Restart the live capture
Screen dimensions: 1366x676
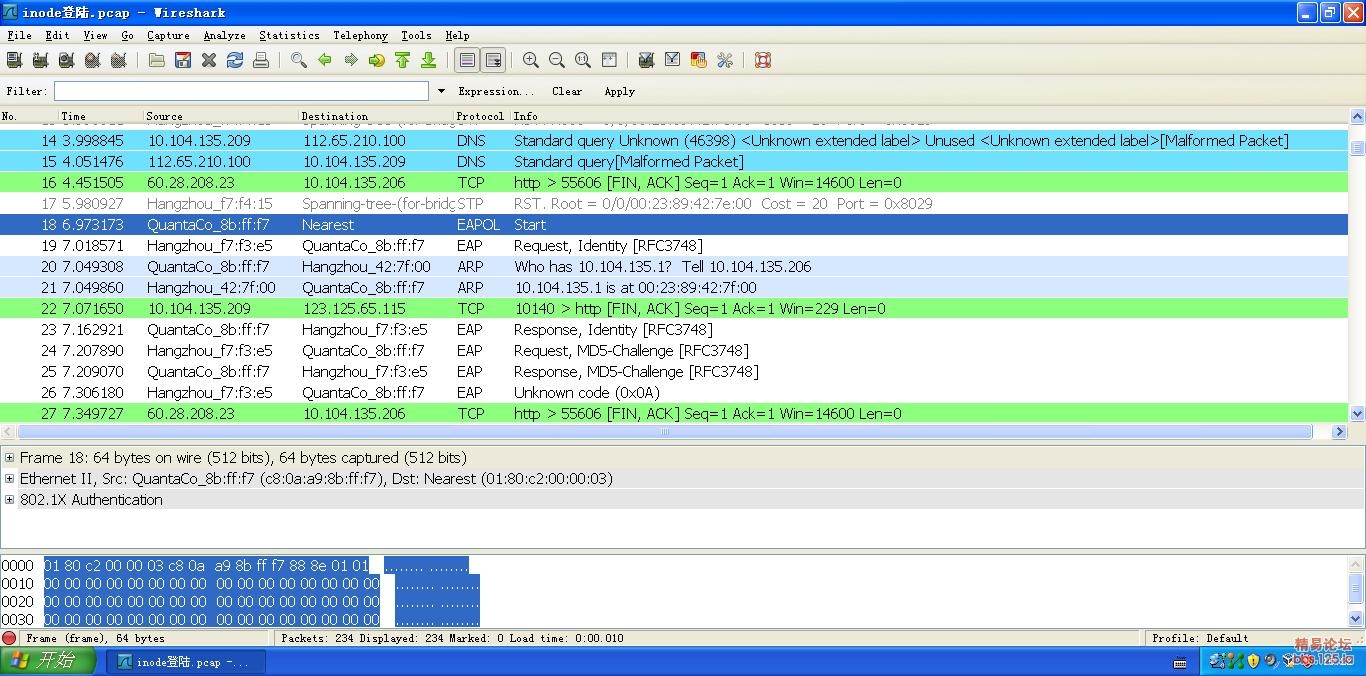[119, 60]
